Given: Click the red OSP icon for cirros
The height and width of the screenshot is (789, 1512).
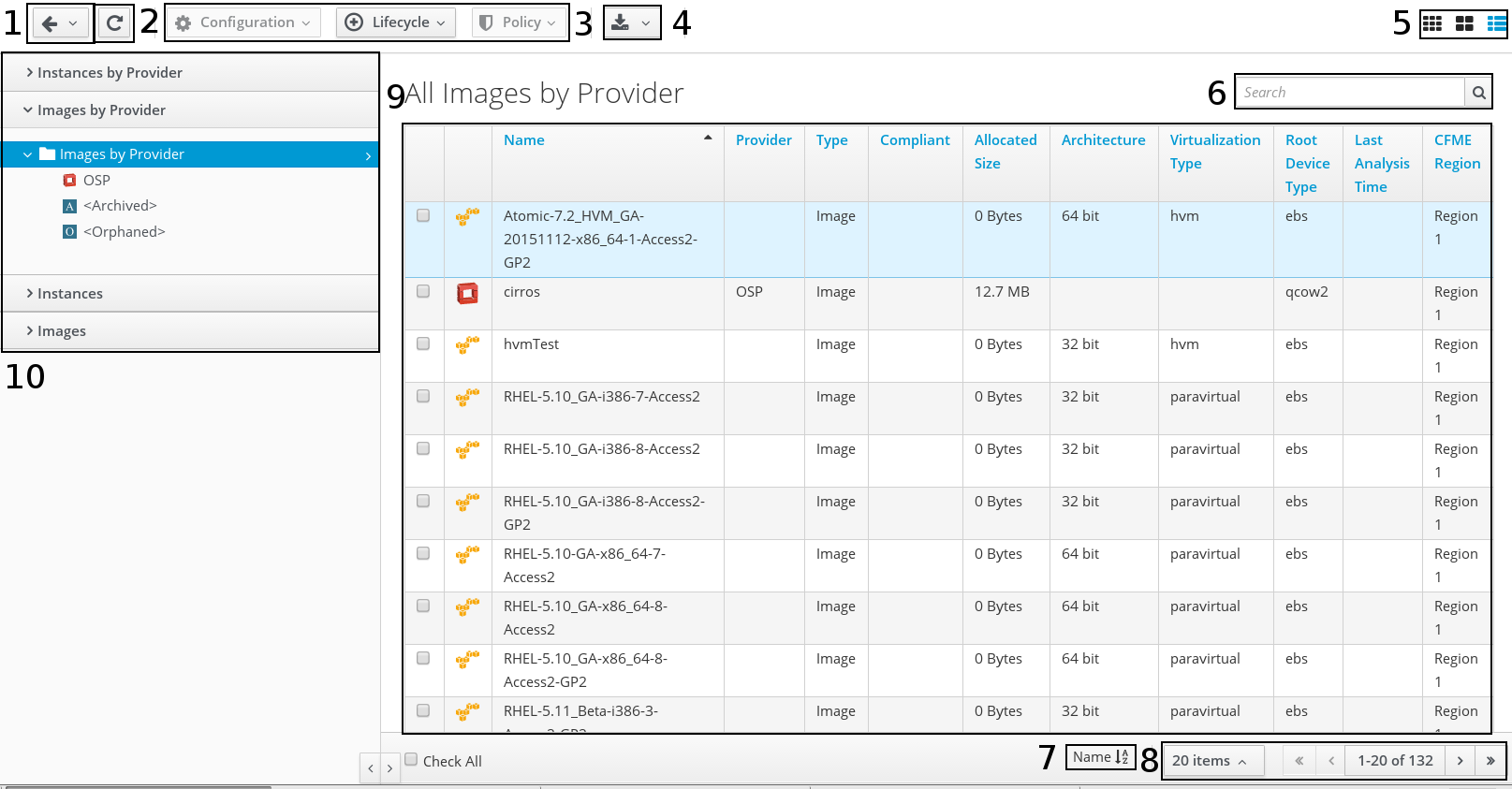Looking at the screenshot, I should click(467, 293).
